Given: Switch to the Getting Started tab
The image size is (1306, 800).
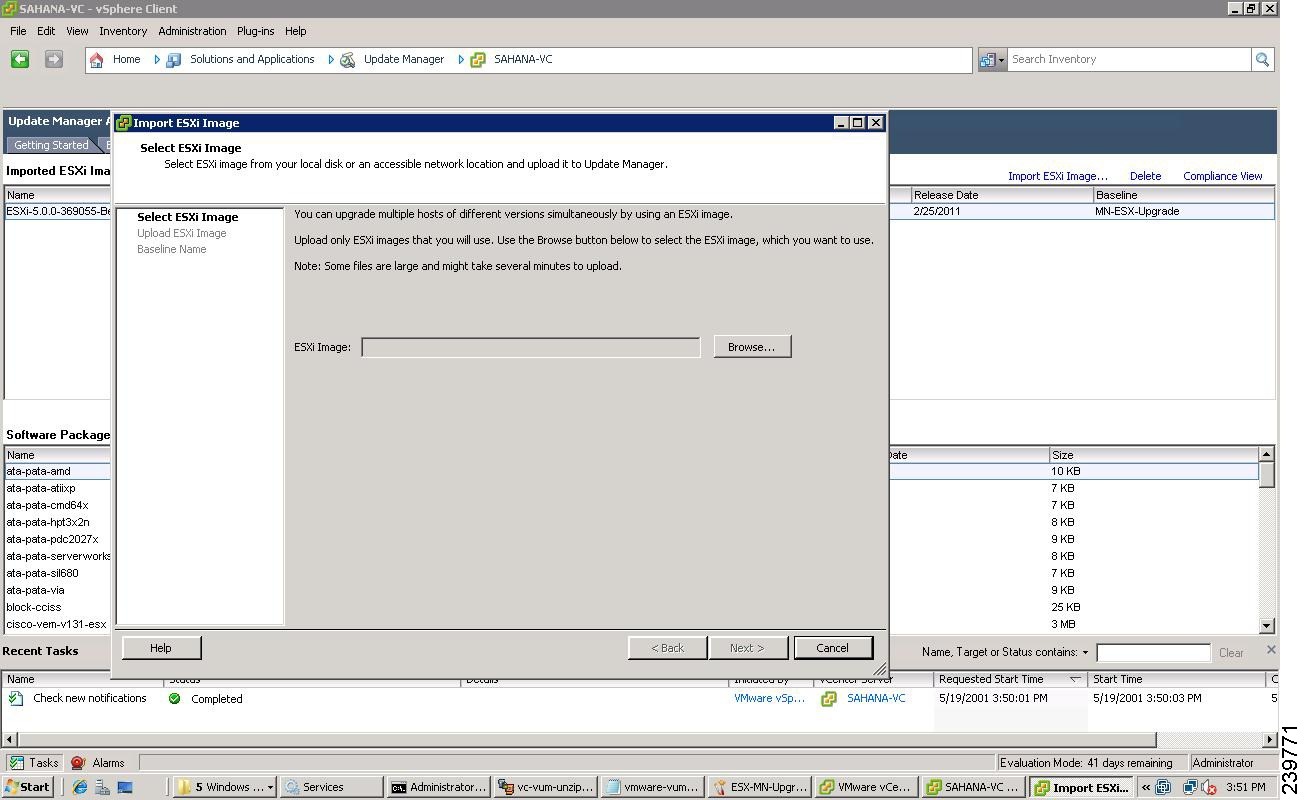Looking at the screenshot, I should tap(51, 146).
